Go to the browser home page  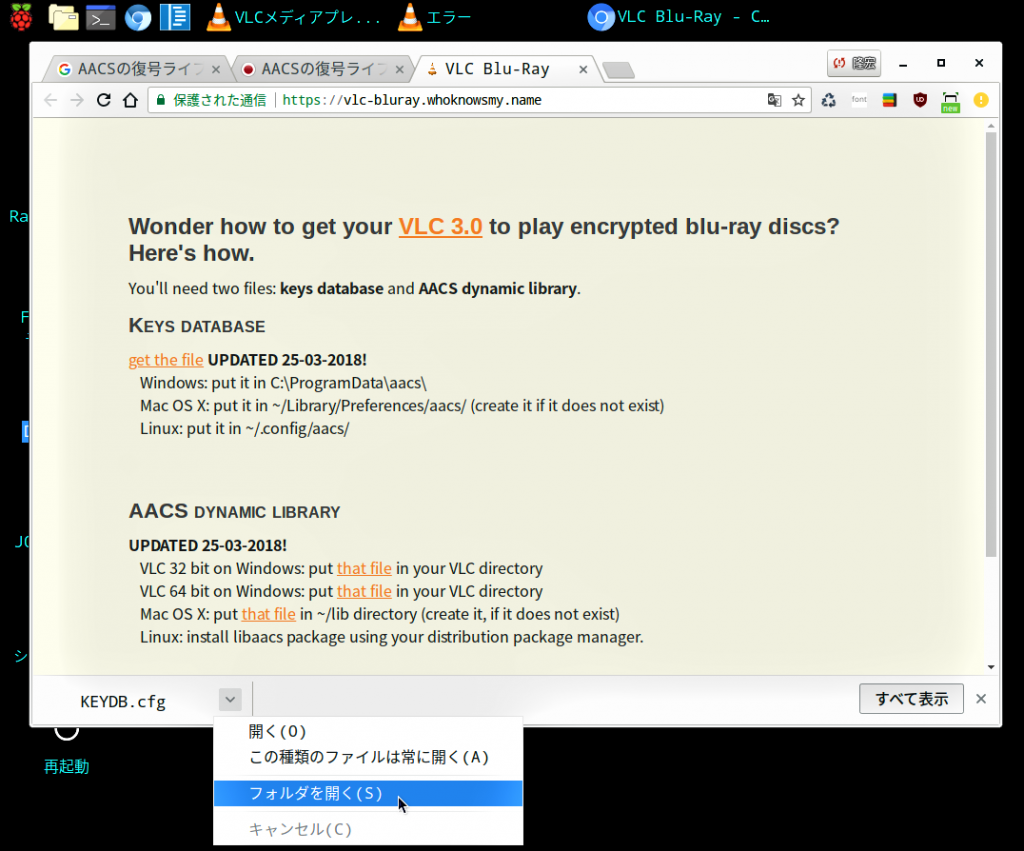[x=130, y=100]
